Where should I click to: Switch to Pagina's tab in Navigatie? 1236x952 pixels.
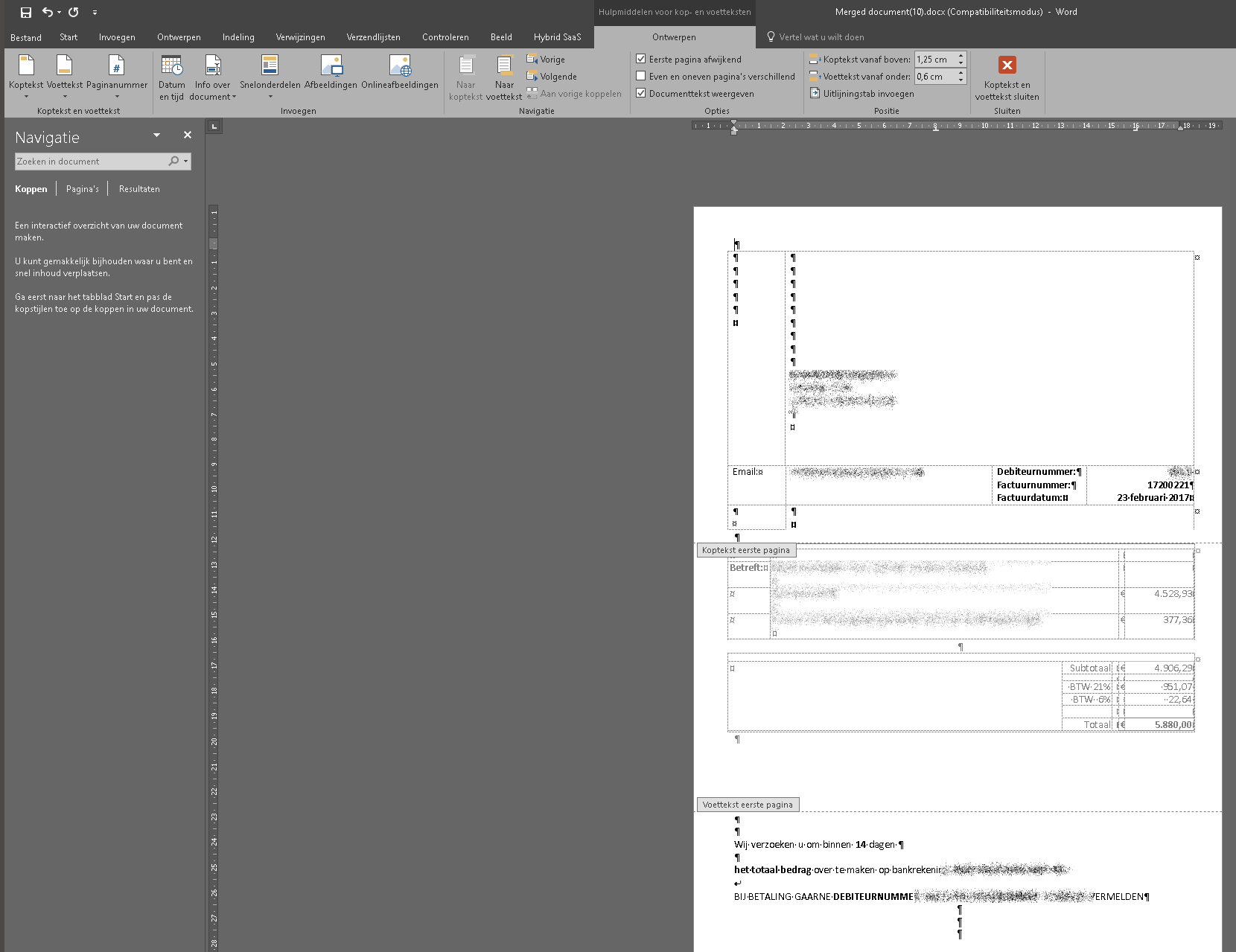point(82,189)
